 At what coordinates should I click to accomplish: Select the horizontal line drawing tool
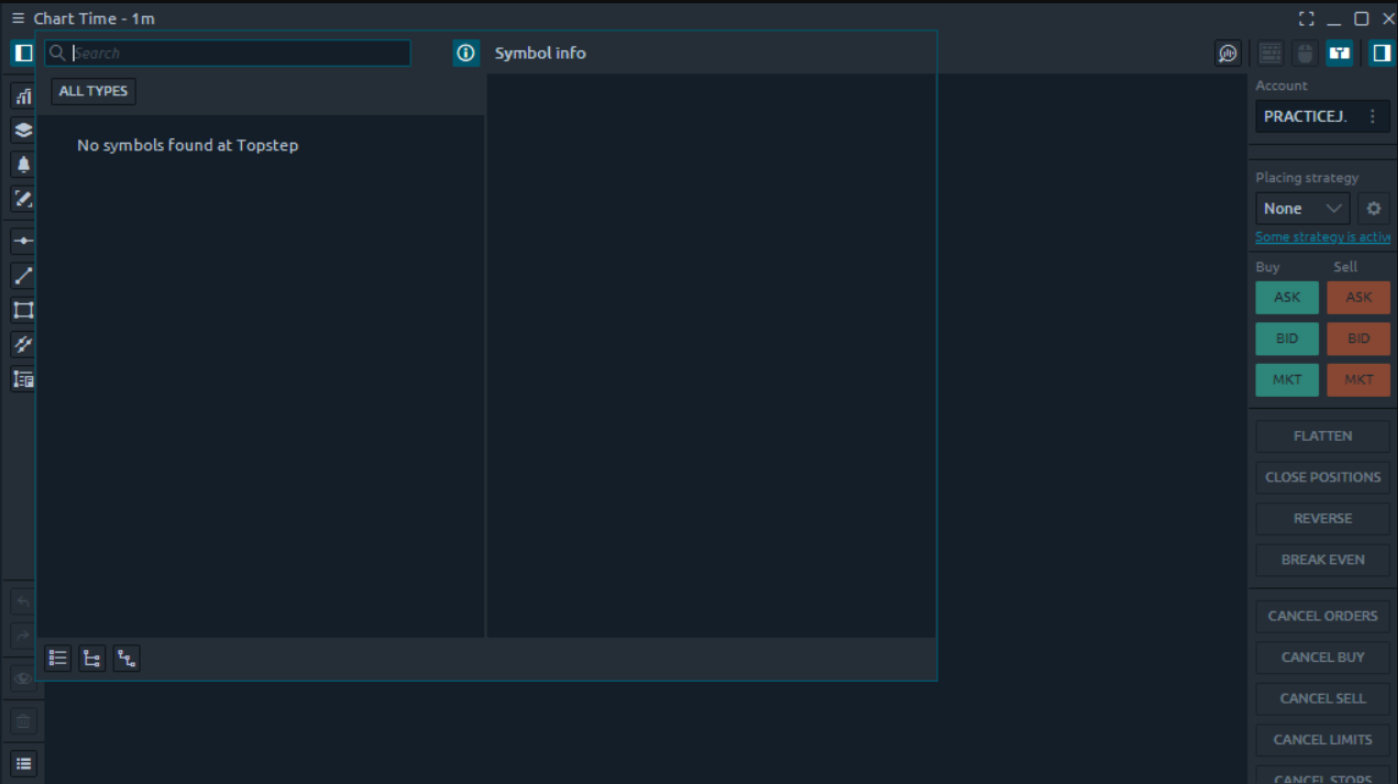23,241
